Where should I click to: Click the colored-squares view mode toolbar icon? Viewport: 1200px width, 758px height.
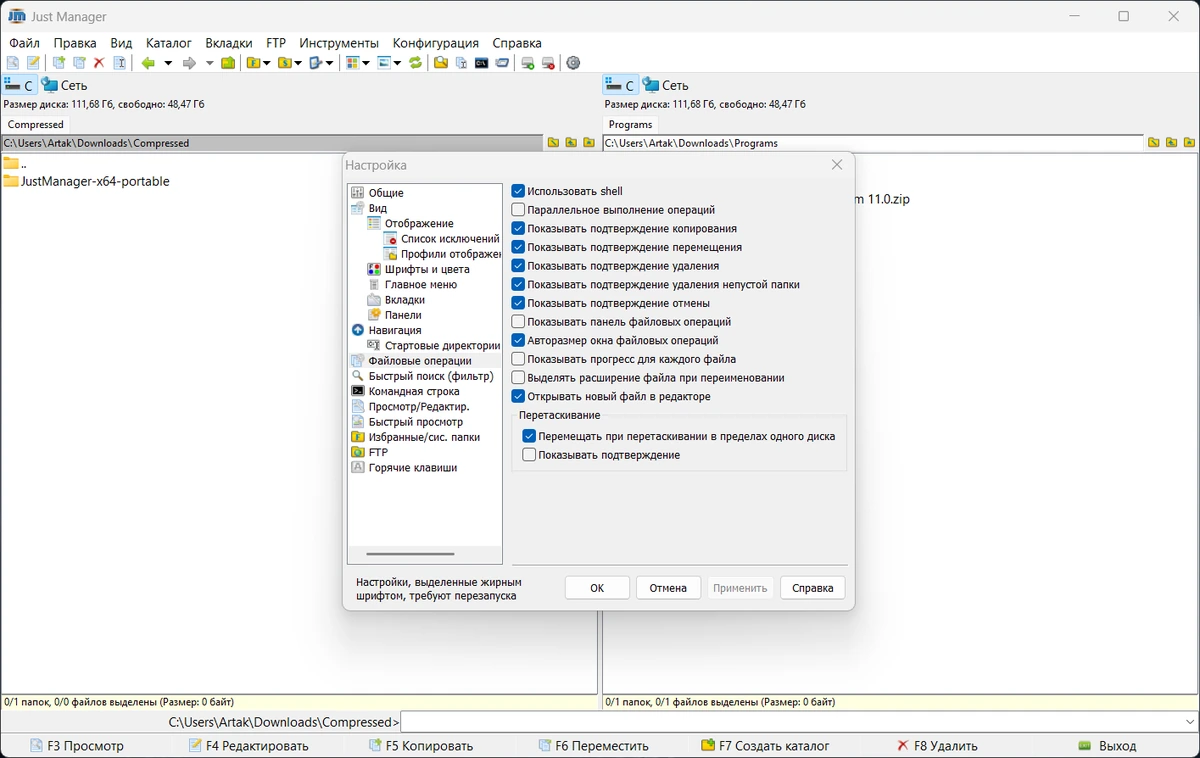[352, 63]
